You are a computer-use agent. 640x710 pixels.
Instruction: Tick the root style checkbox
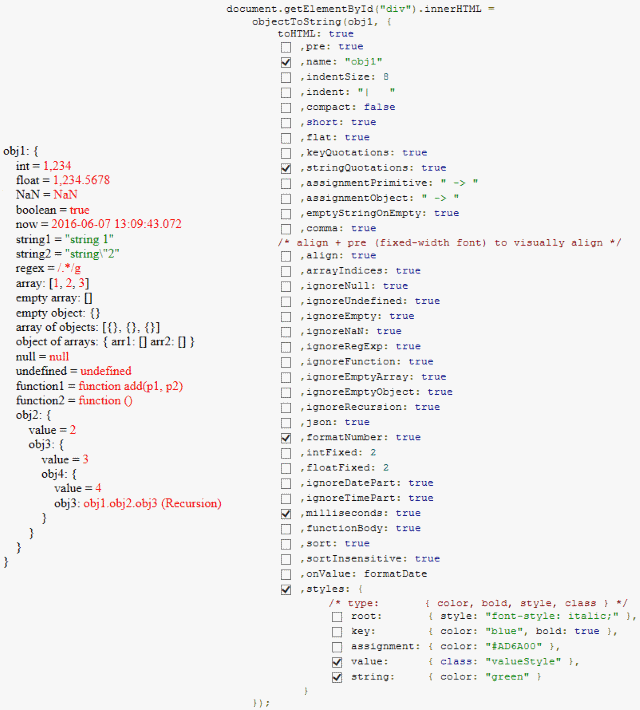[337, 617]
